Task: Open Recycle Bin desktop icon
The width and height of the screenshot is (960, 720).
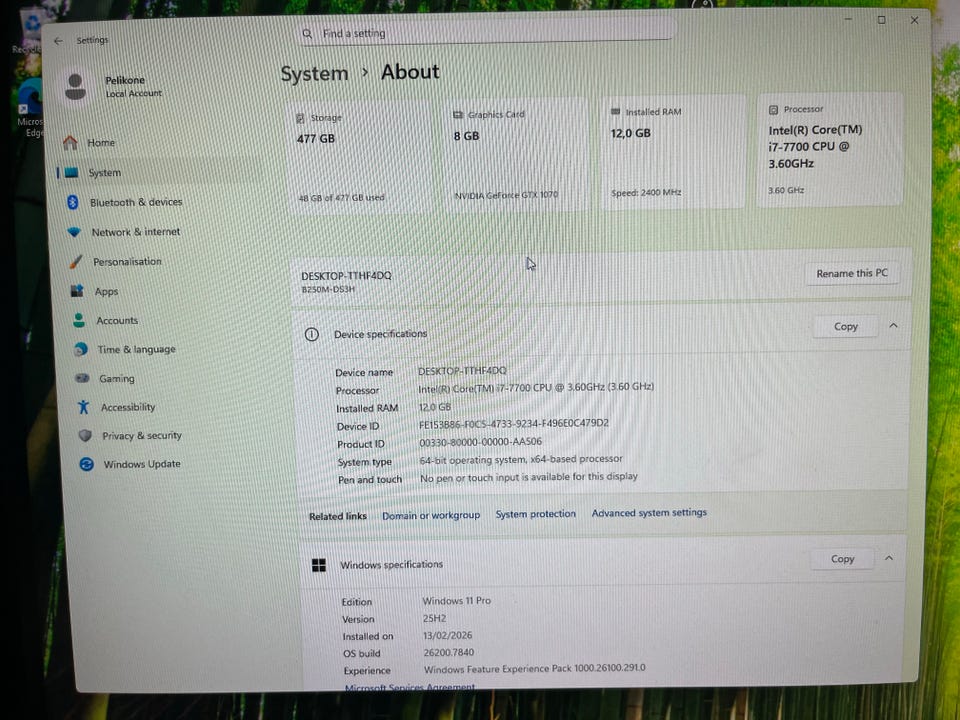Action: [x=28, y=31]
